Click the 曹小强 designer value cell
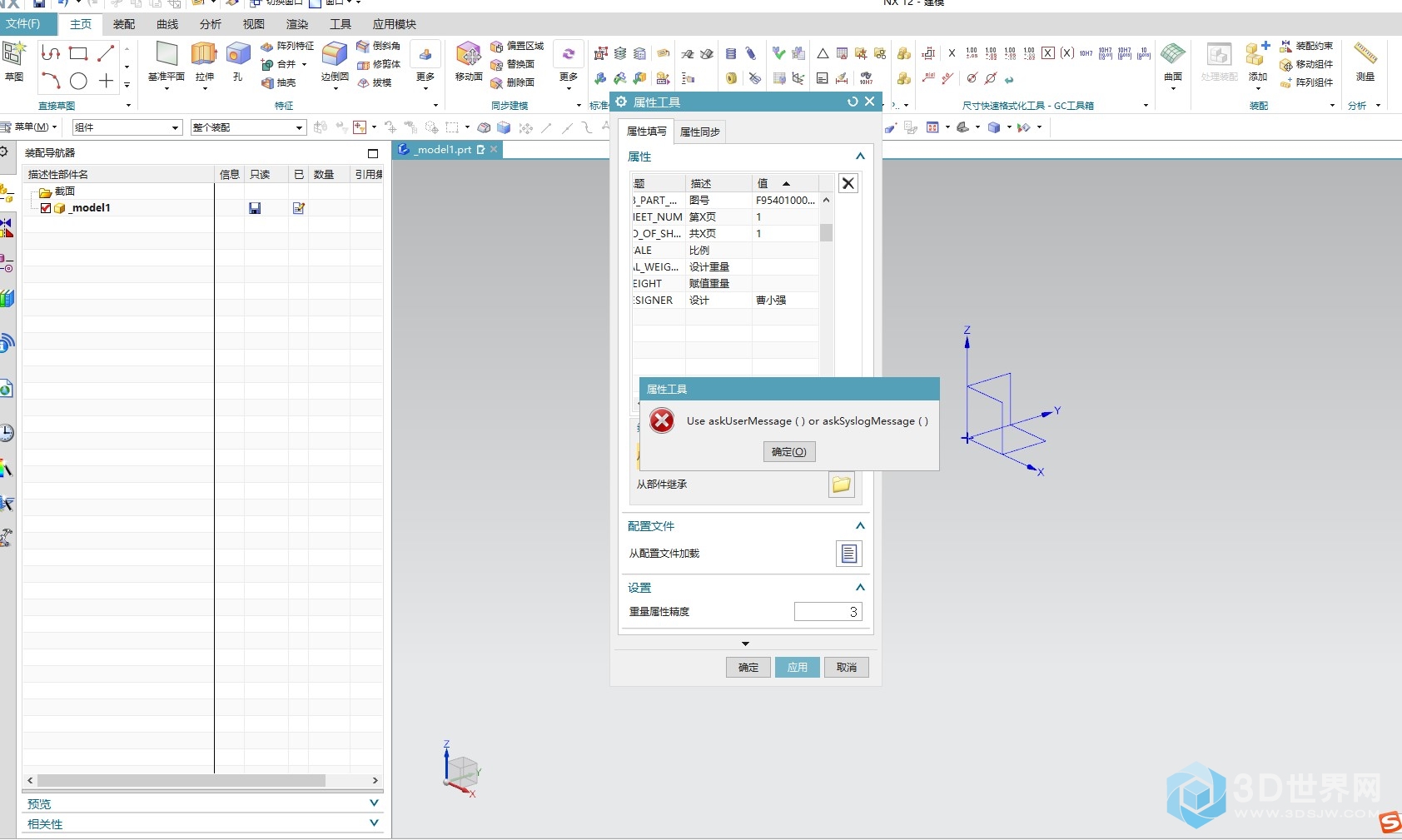Image resolution: width=1402 pixels, height=840 pixels. [785, 300]
